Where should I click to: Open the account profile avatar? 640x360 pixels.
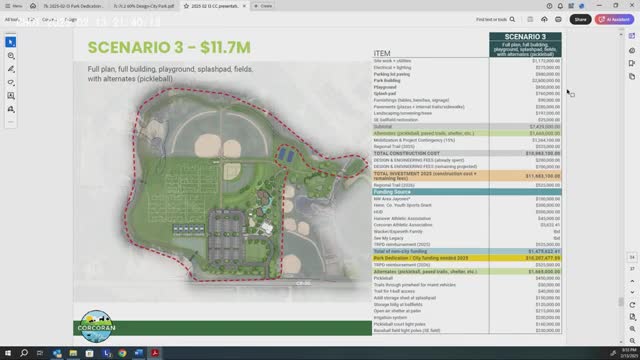click(x=582, y=6)
